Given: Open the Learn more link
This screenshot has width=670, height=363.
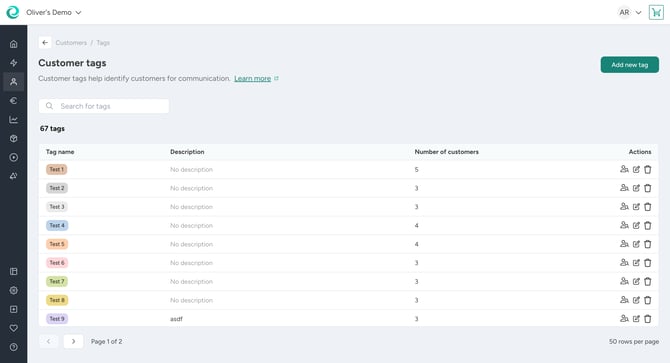Looking at the screenshot, I should point(253,79).
